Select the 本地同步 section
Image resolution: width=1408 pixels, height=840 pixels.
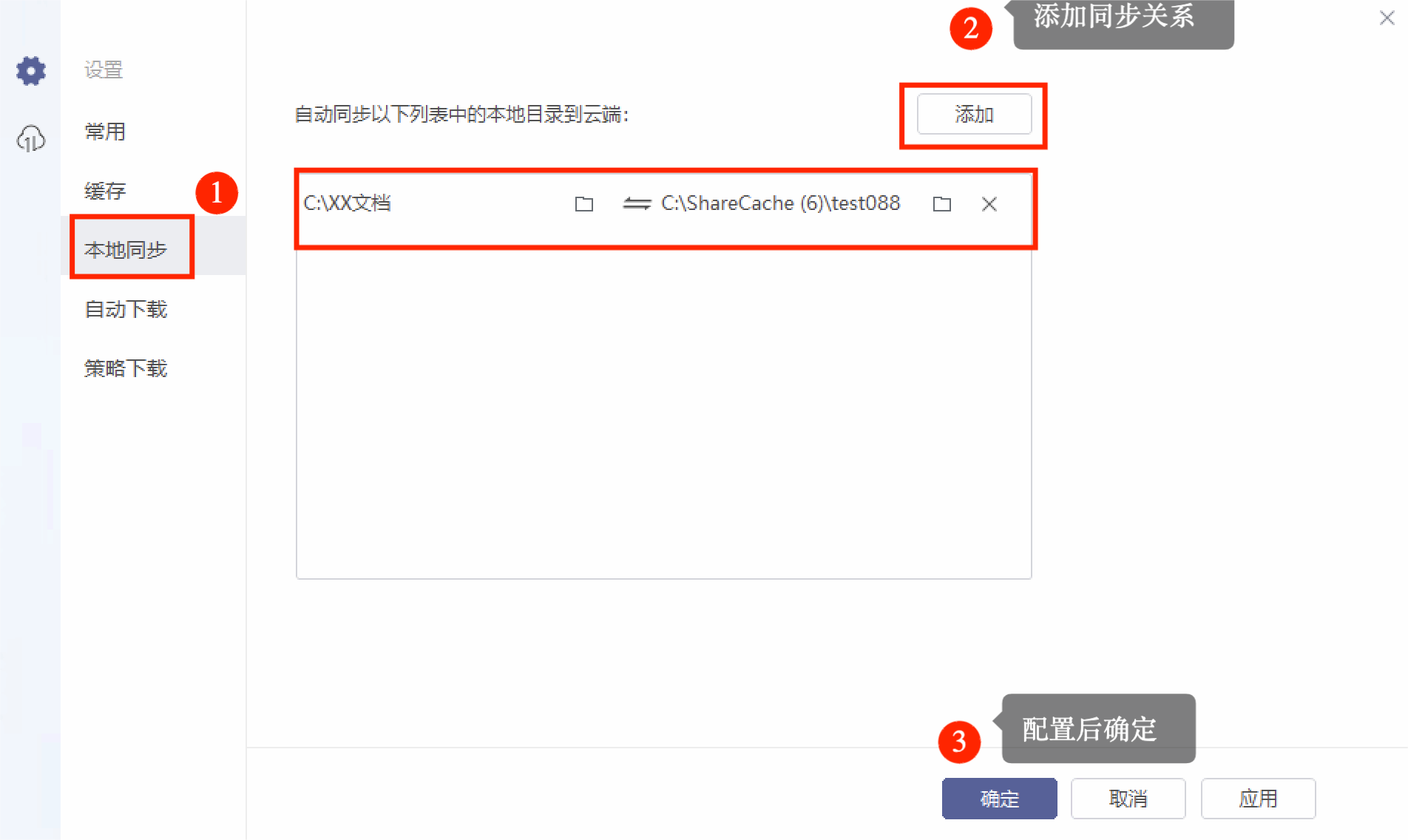coord(126,250)
